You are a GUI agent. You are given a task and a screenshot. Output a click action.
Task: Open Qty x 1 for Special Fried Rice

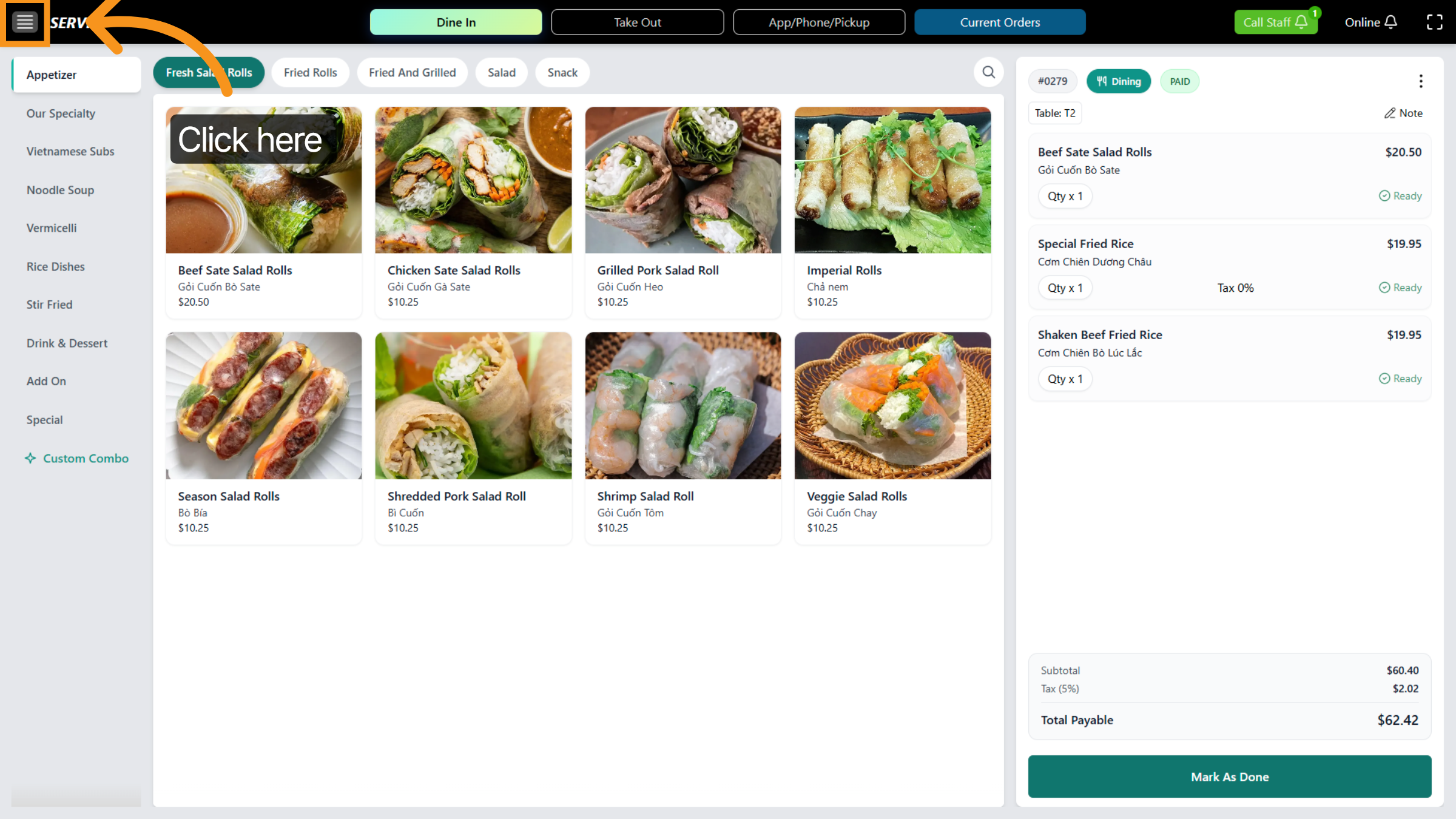tap(1065, 288)
